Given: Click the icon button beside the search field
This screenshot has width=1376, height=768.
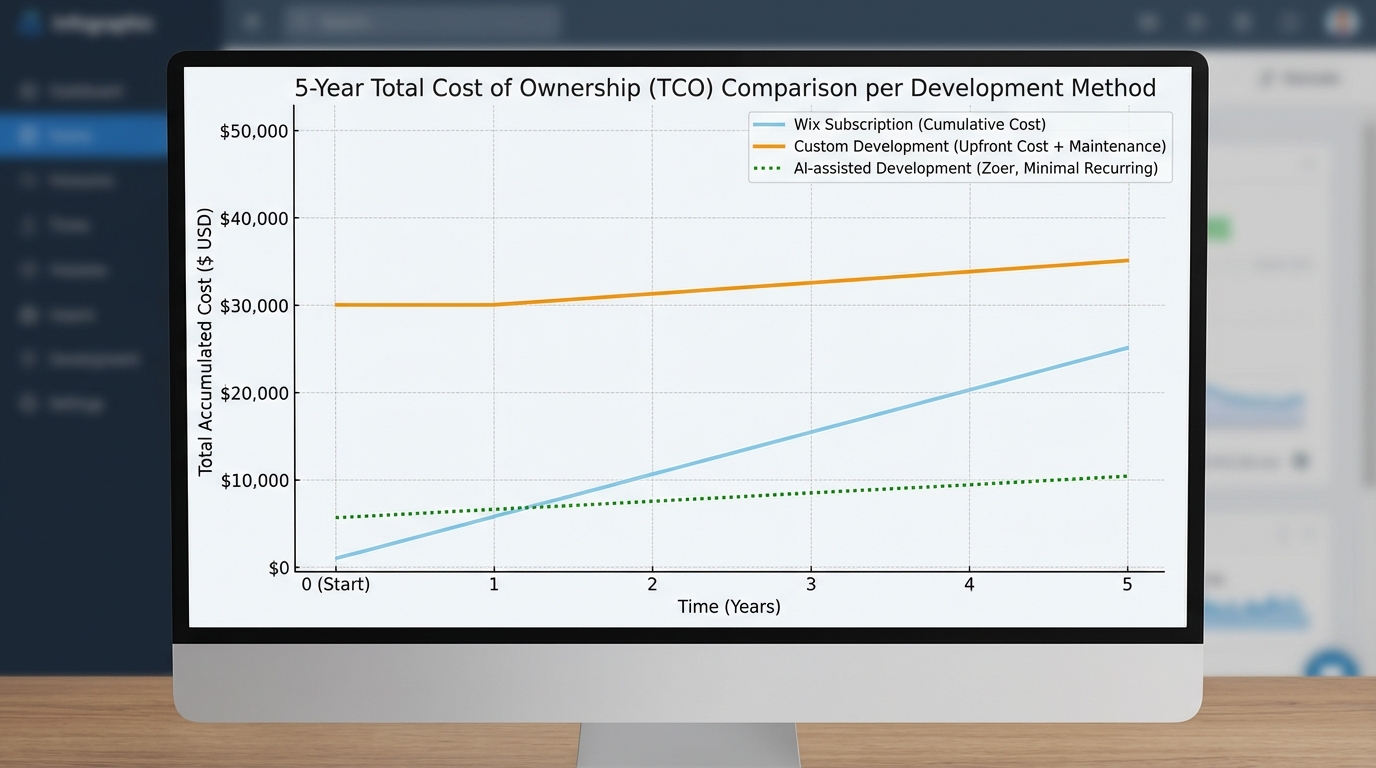Looking at the screenshot, I should [x=251, y=21].
